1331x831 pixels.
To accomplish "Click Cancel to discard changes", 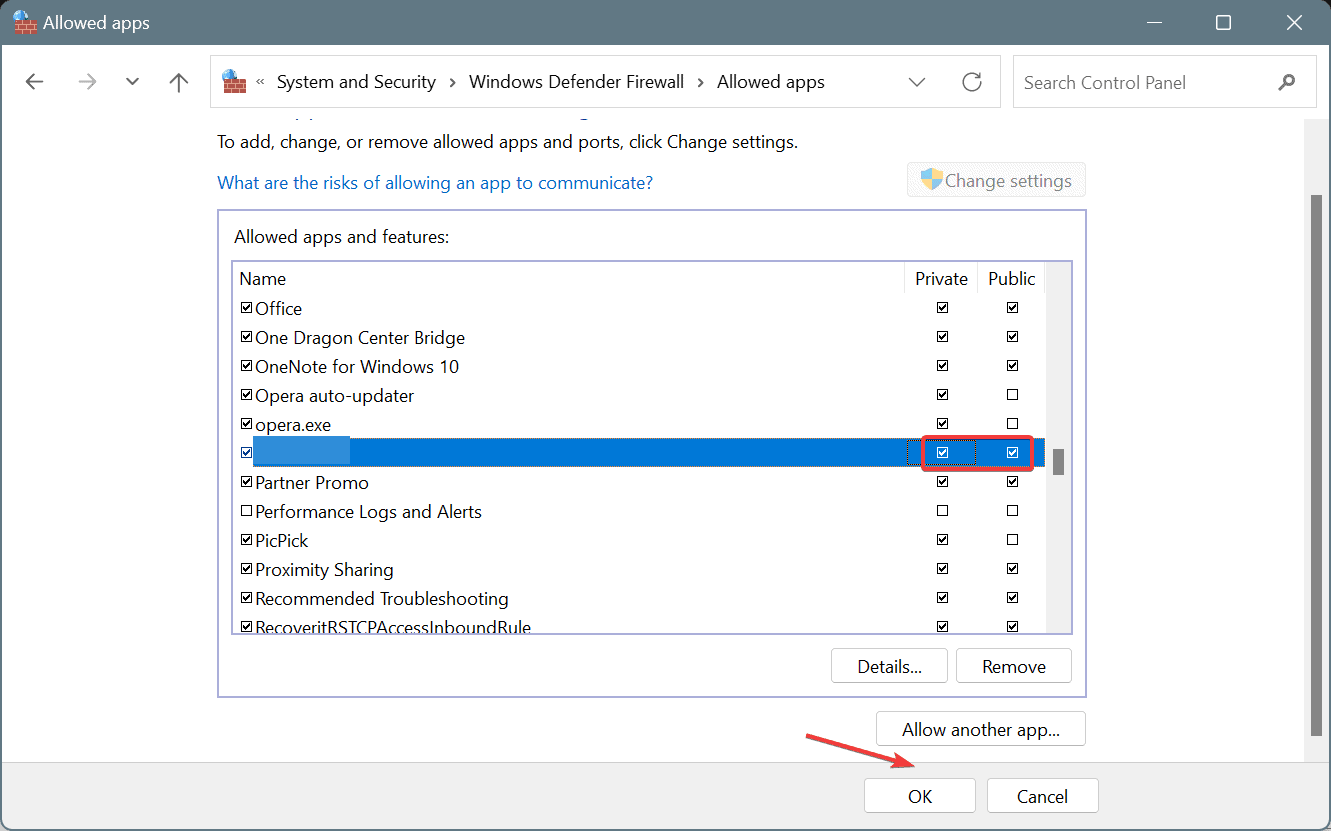I will pos(1042,796).
